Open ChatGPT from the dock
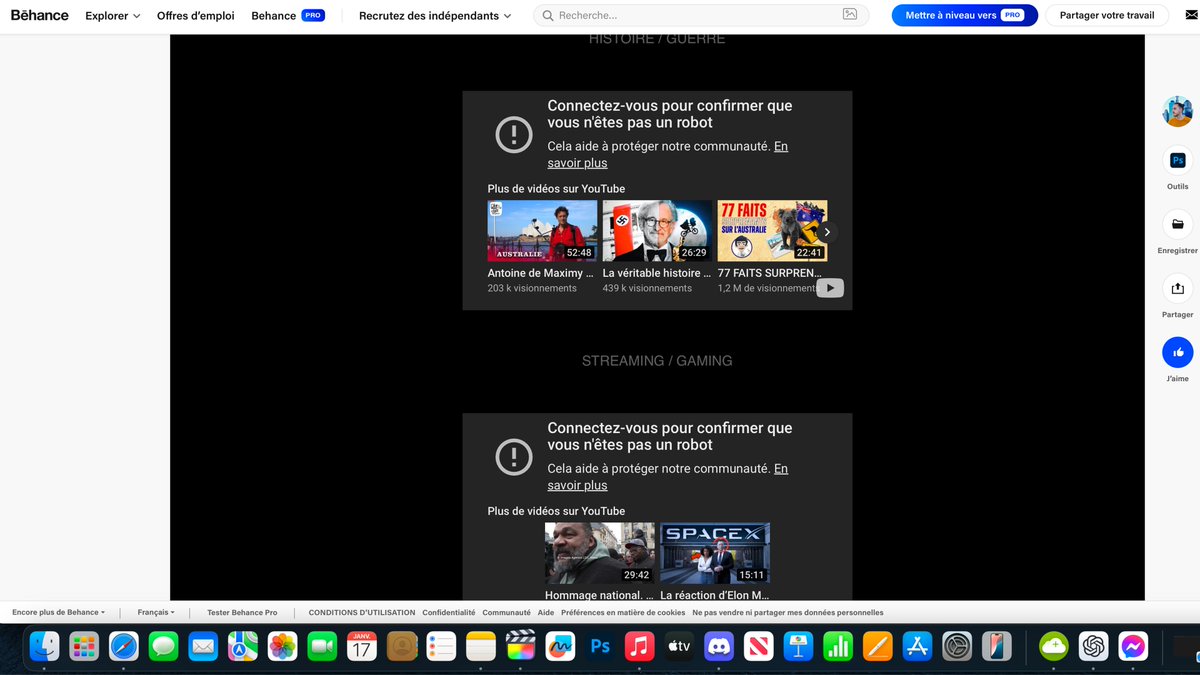Image resolution: width=1200 pixels, height=675 pixels. pos(1093,646)
